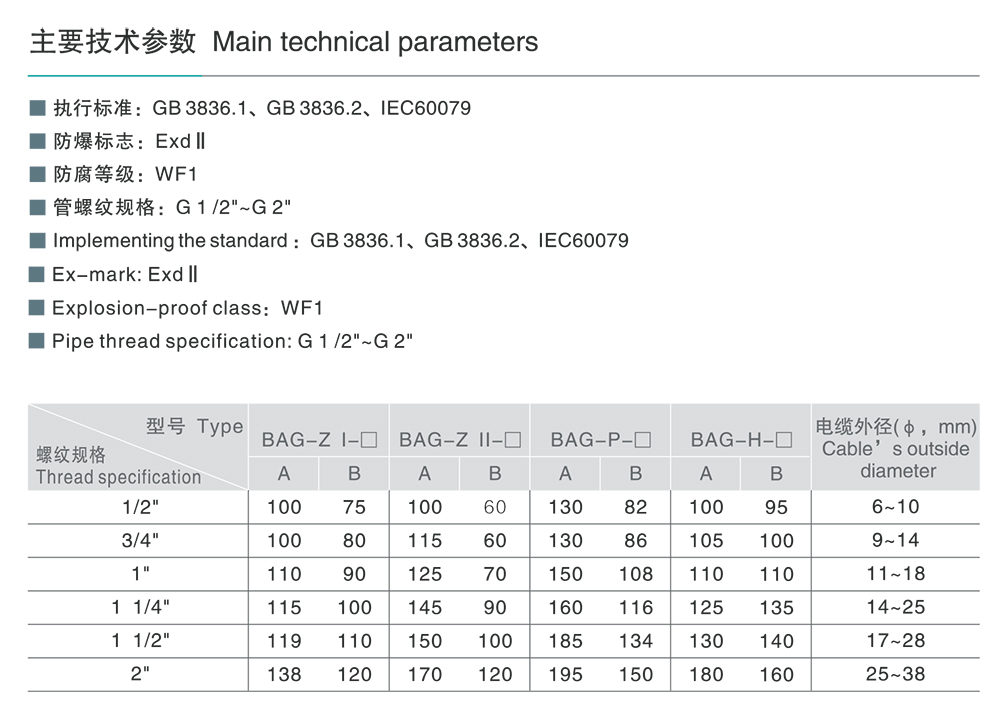Click the Thread specification header label
The height and width of the screenshot is (709, 1000).
pos(118,477)
